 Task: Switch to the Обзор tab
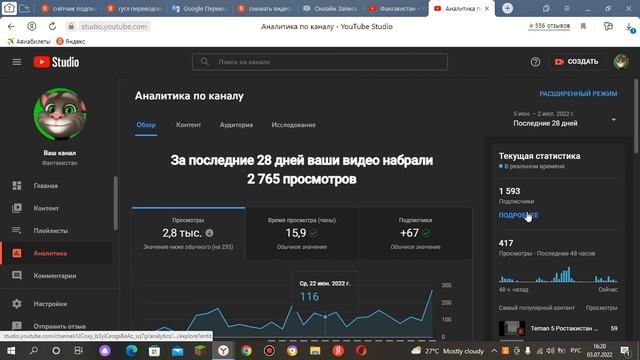146,125
